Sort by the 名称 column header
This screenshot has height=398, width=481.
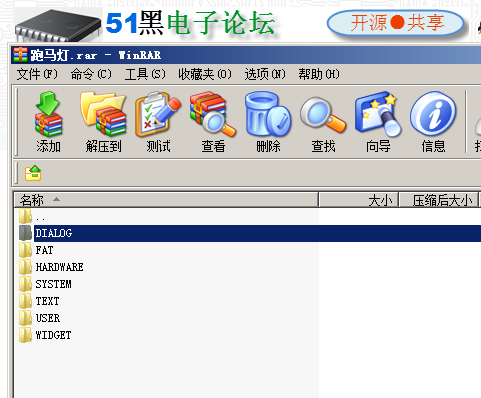tap(166, 200)
